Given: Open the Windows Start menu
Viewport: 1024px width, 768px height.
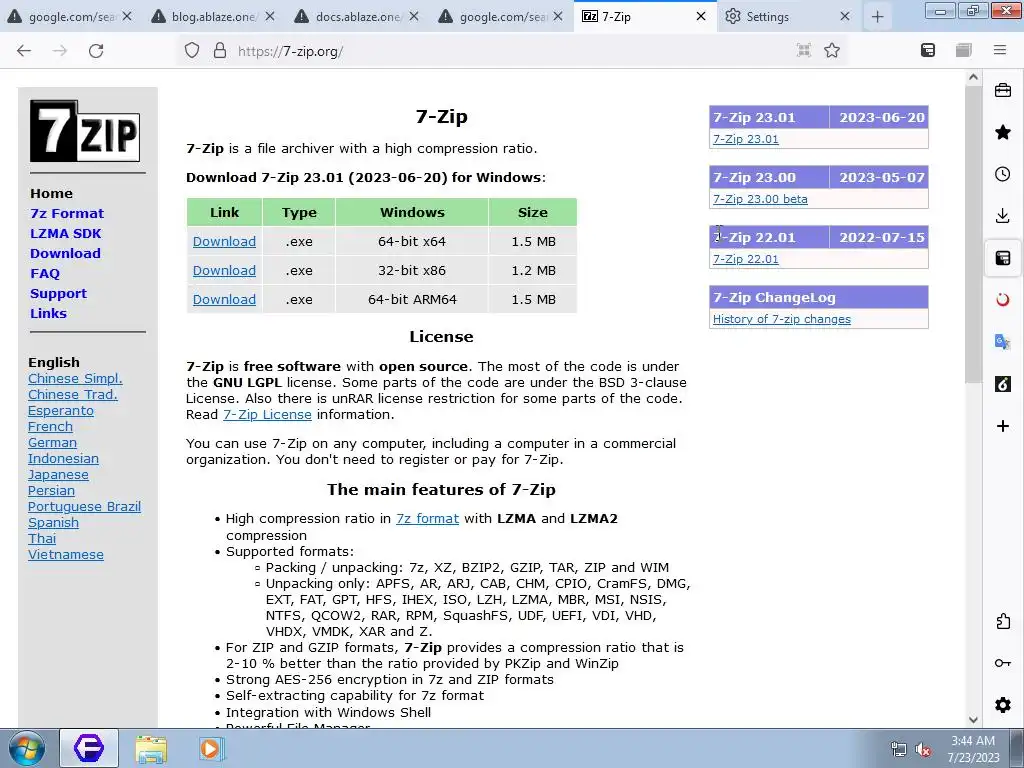Looking at the screenshot, I should 27,748.
